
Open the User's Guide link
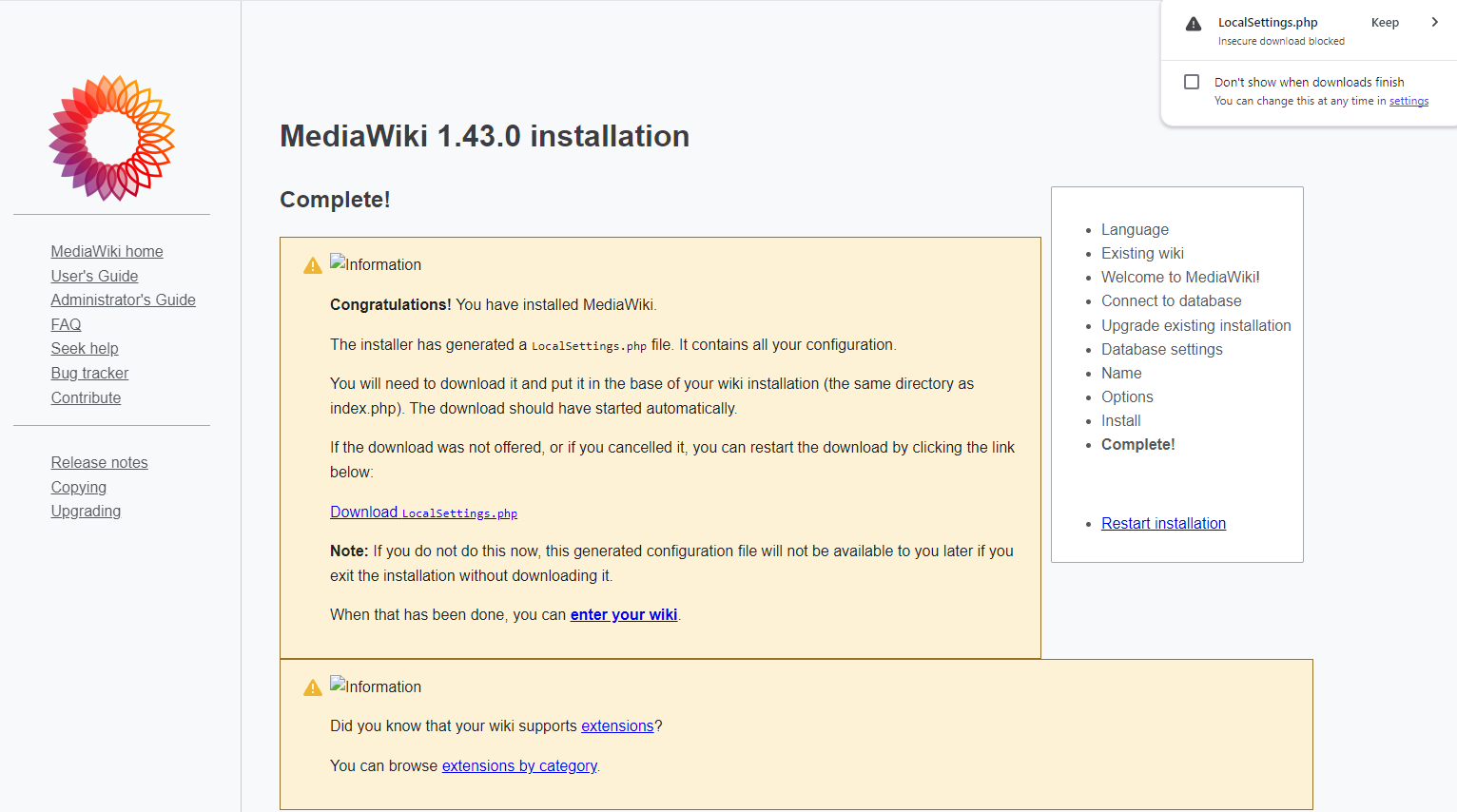[94, 276]
